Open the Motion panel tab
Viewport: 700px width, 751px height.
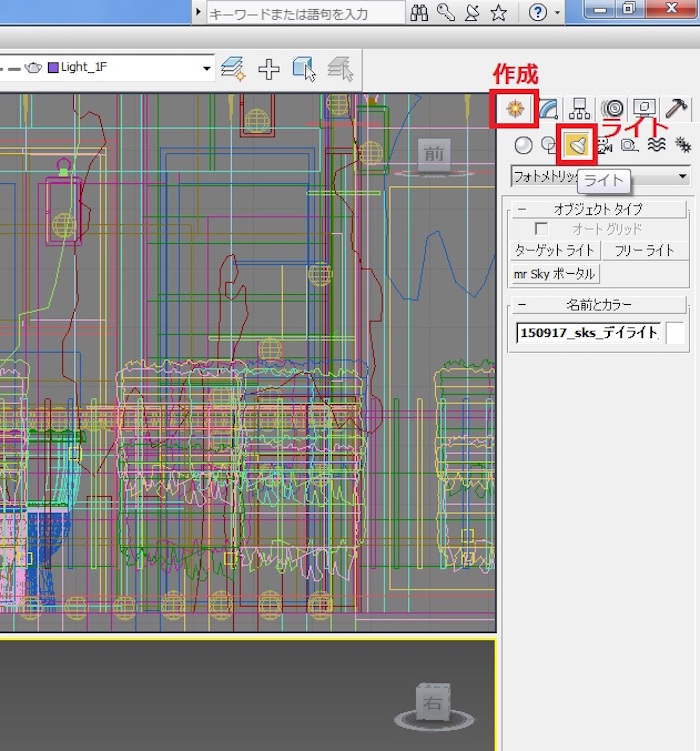click(x=612, y=108)
